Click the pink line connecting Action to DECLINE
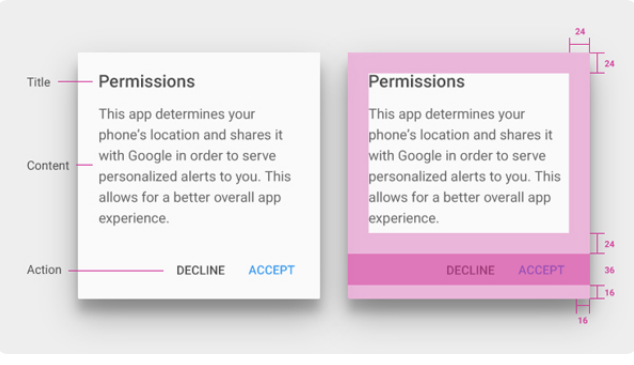 (x=116, y=270)
